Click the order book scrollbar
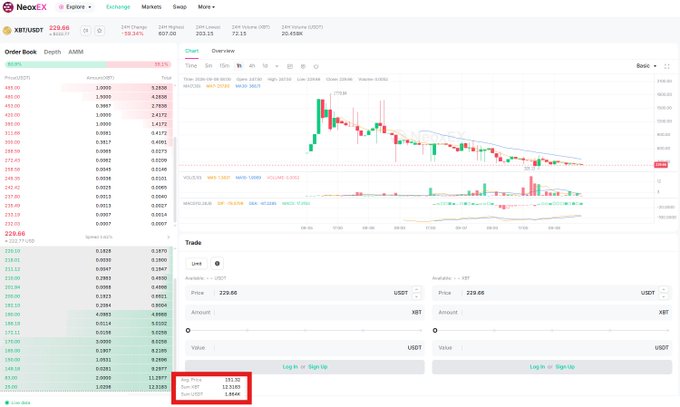Viewport: 680px width, 407px height. pos(175,180)
